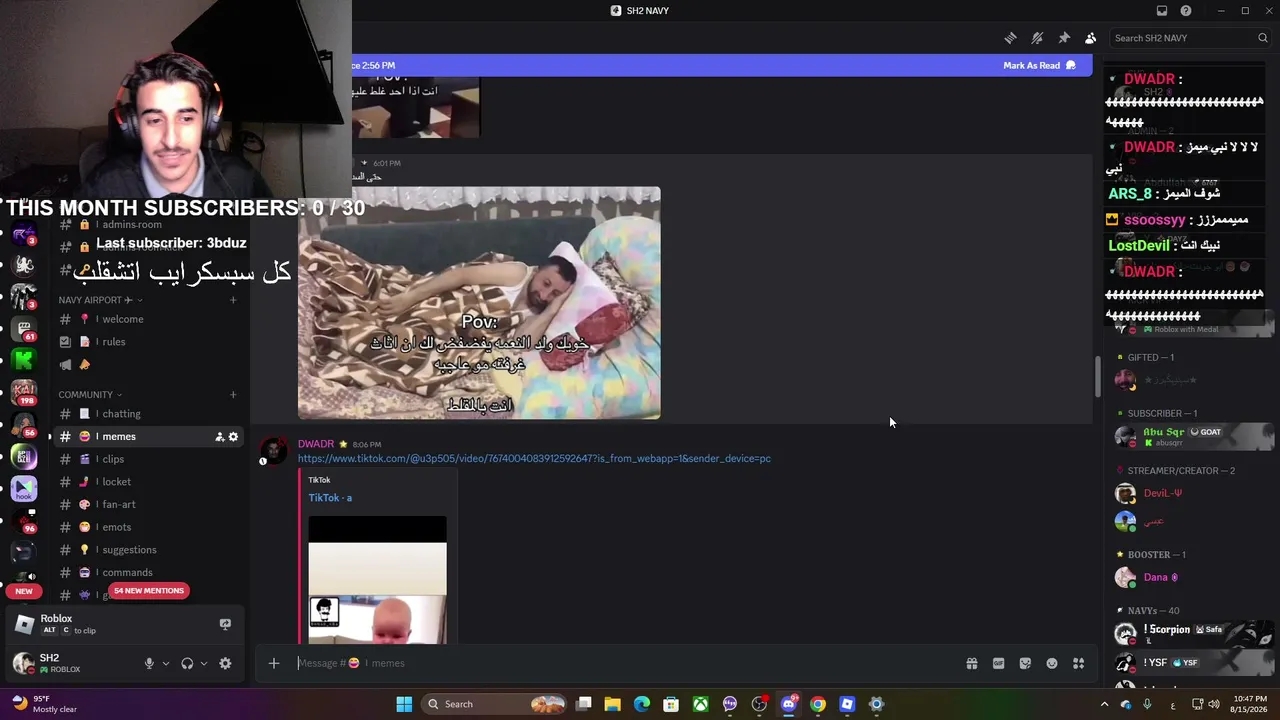The height and width of the screenshot is (720, 1280).
Task: Open memes channel settings gear
Action: [234, 437]
